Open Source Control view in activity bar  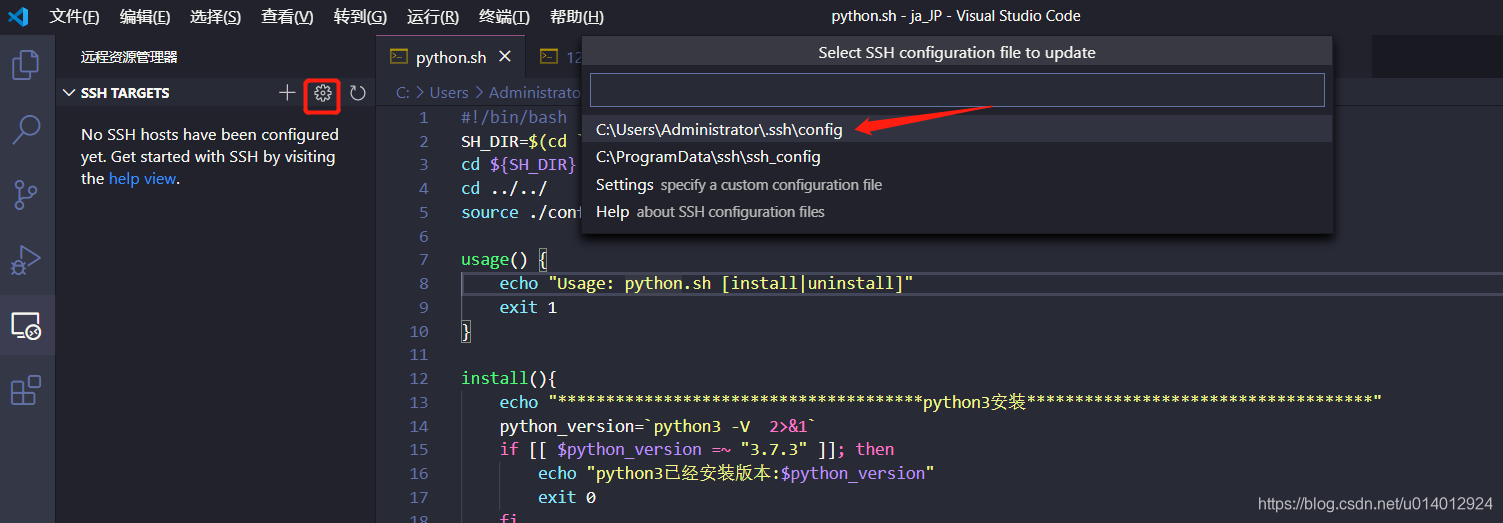25,195
